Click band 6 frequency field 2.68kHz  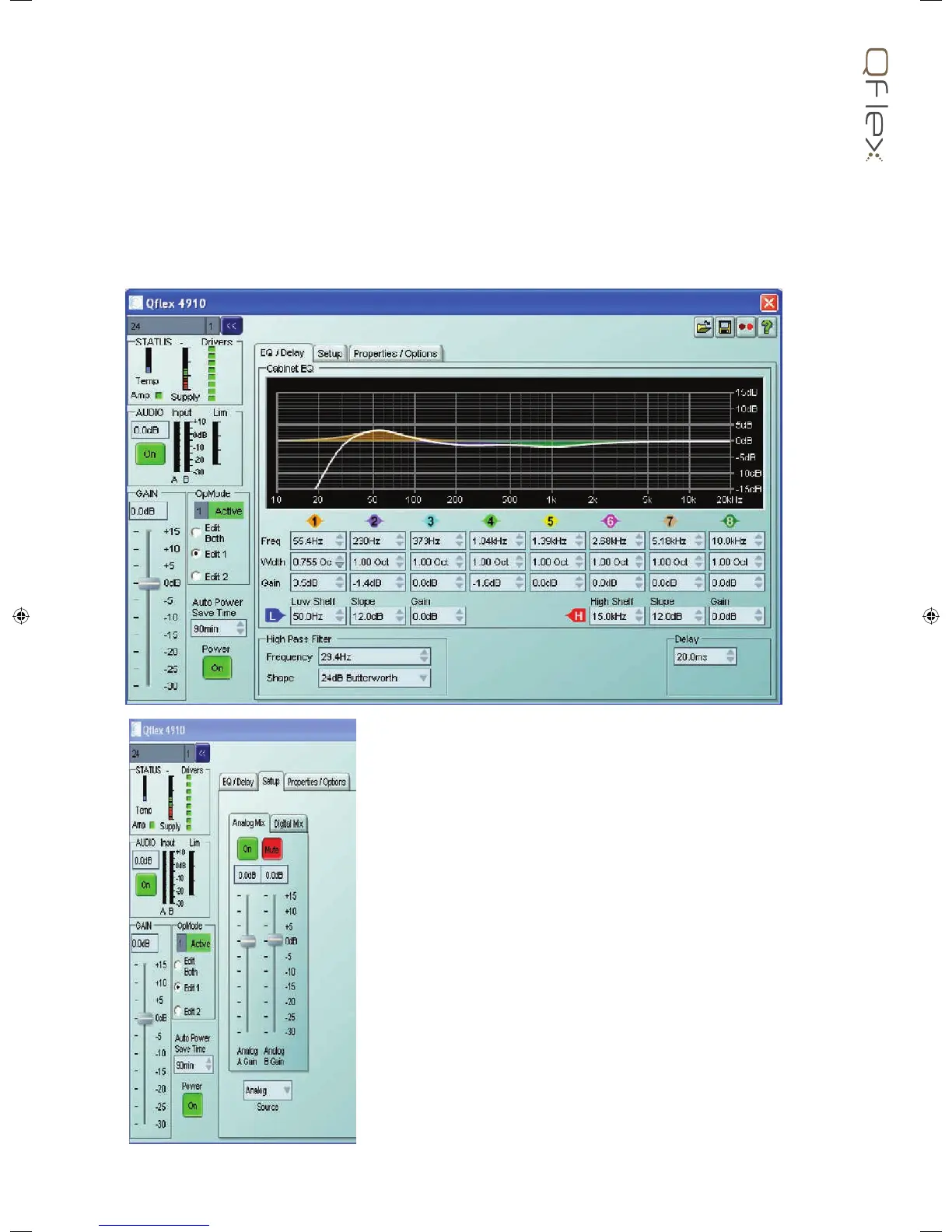pos(618,541)
